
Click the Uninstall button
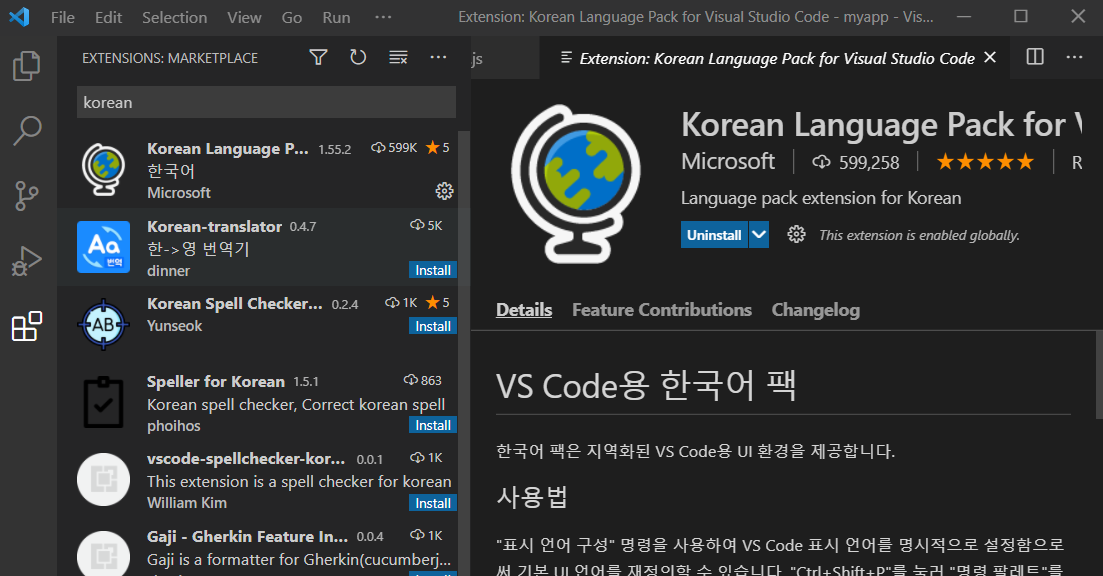click(x=714, y=234)
